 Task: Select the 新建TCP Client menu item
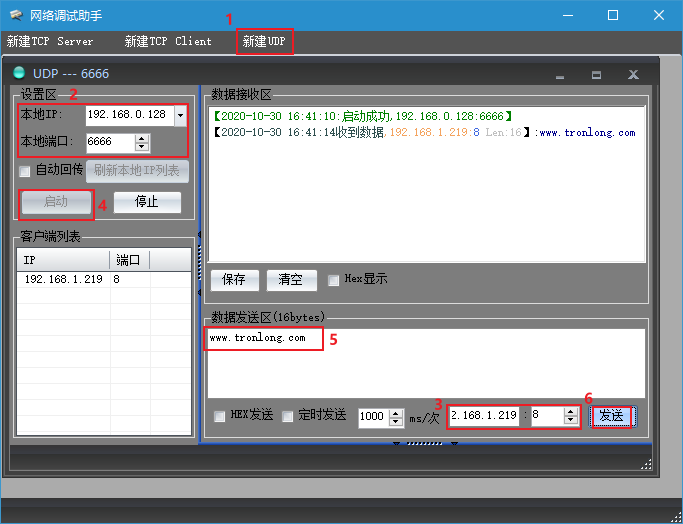click(x=168, y=41)
